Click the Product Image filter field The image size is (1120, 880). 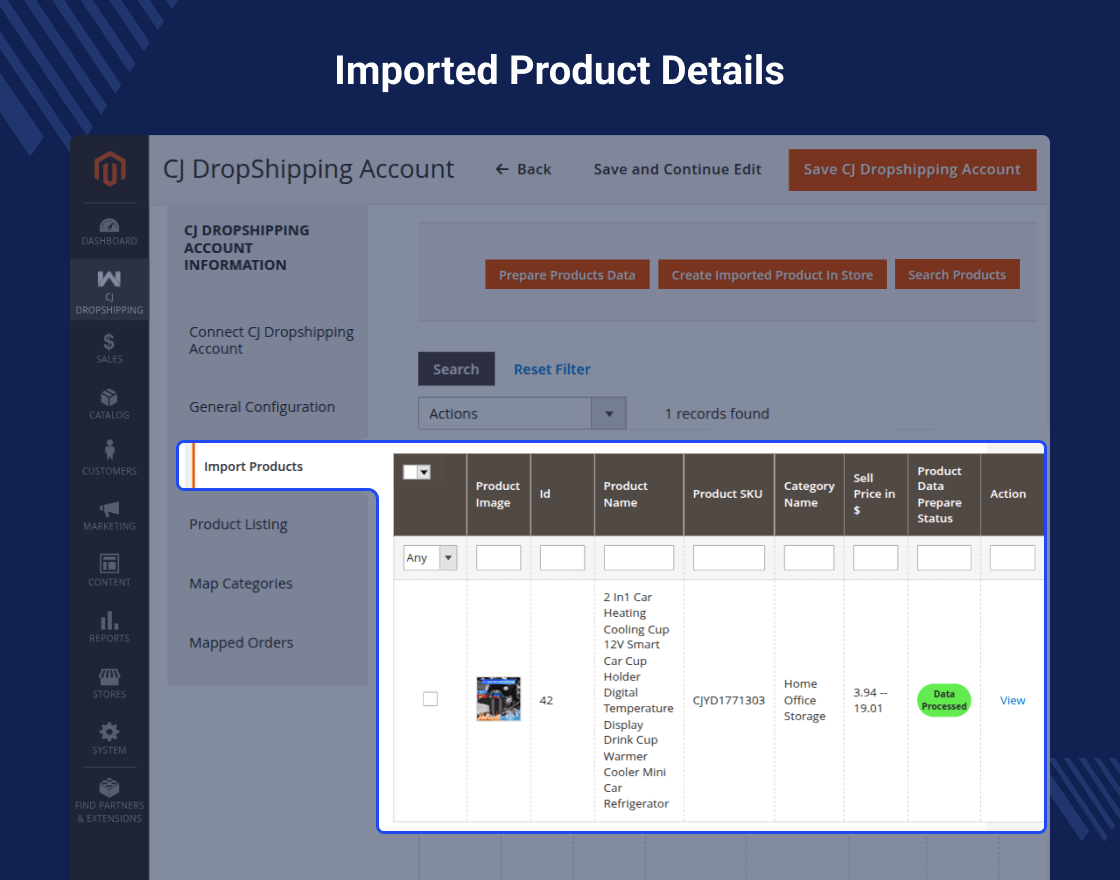[x=499, y=558]
